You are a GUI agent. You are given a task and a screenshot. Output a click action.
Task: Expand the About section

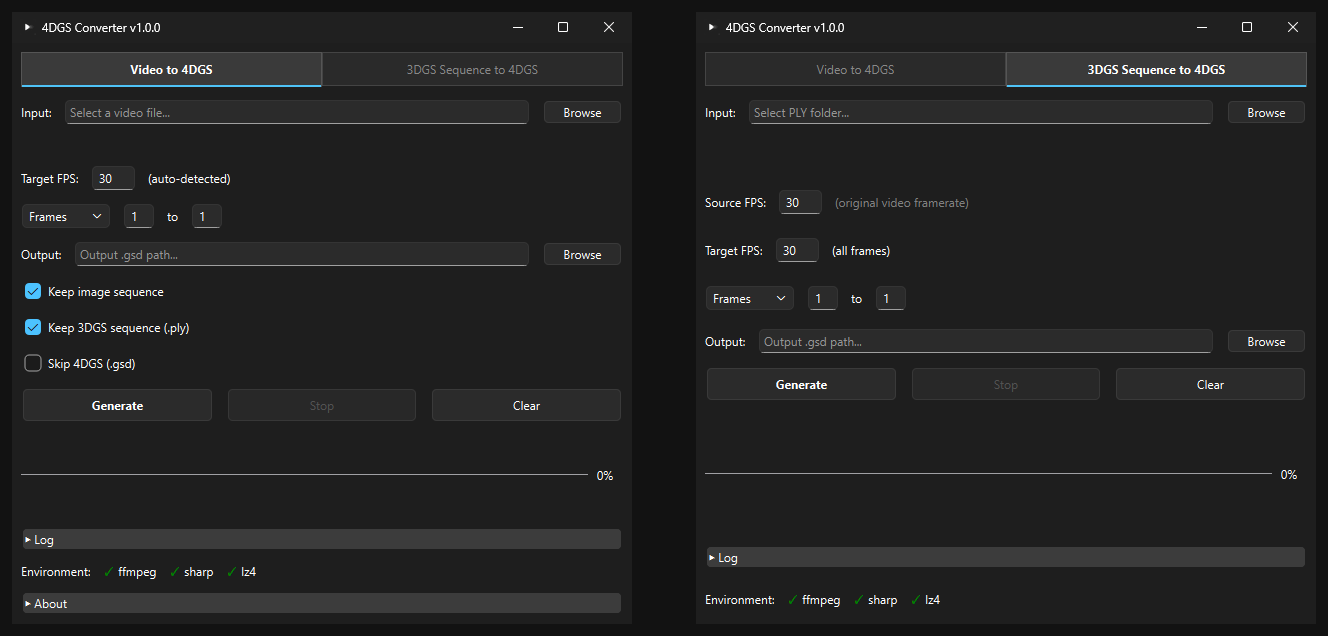pos(322,603)
